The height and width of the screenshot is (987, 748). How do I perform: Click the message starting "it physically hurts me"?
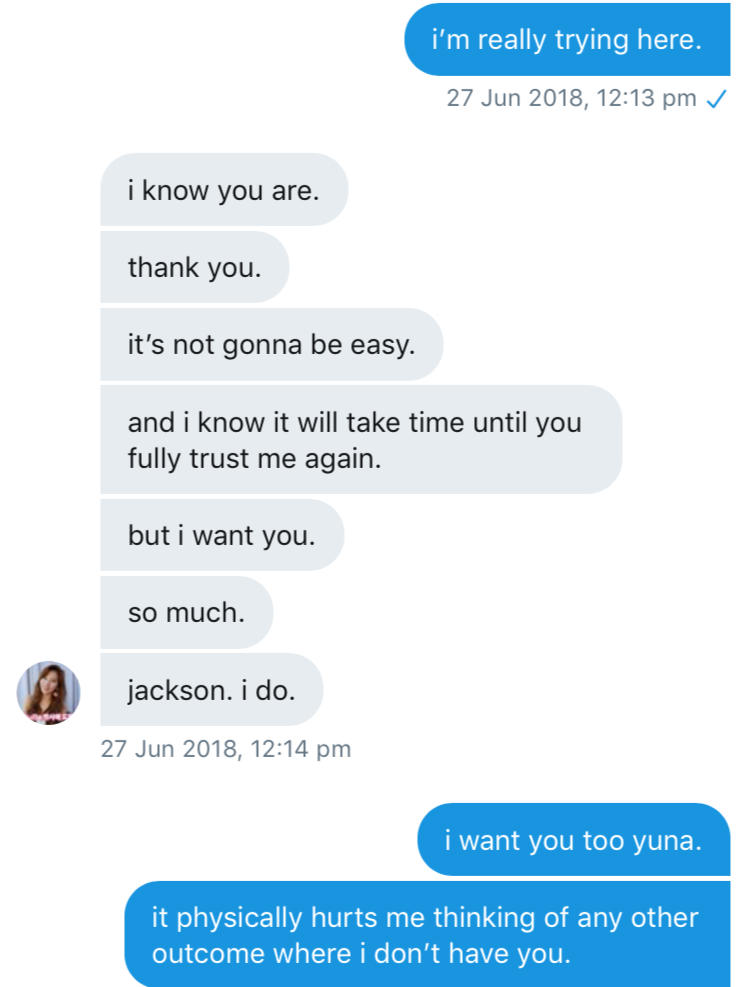[426, 935]
